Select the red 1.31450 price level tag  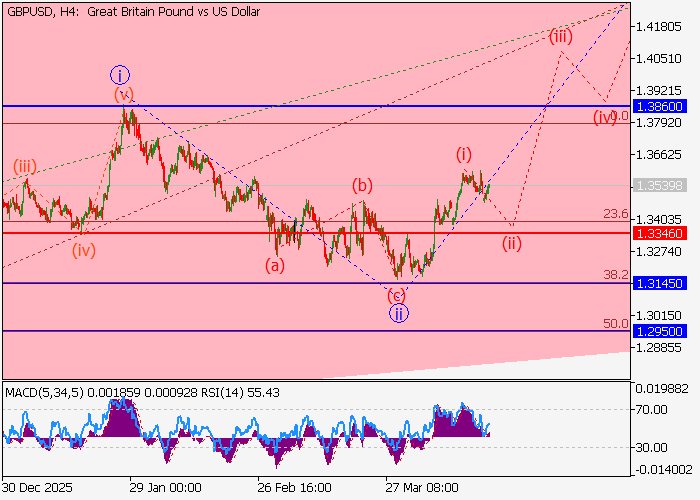658,284
